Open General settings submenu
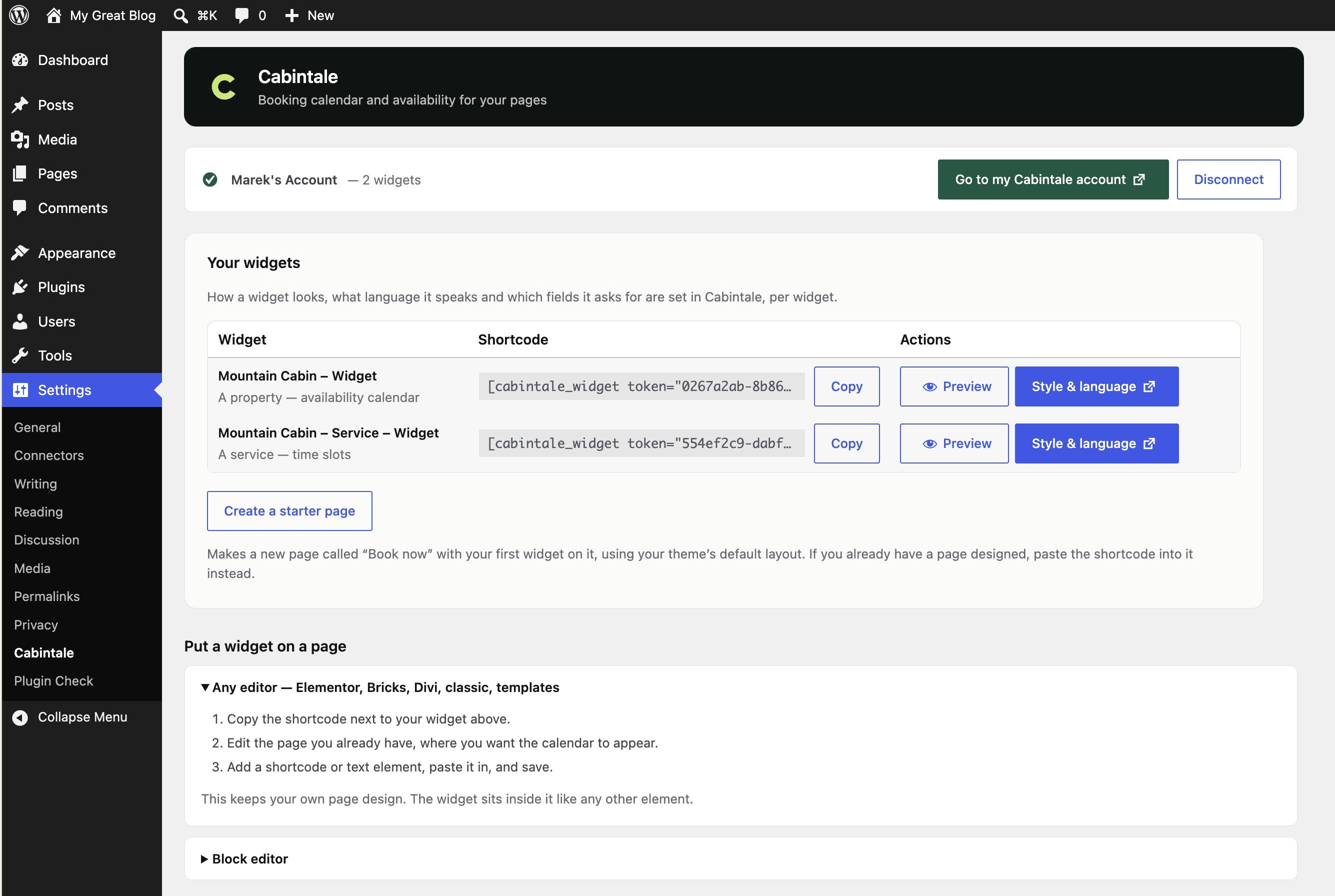 coord(37,427)
